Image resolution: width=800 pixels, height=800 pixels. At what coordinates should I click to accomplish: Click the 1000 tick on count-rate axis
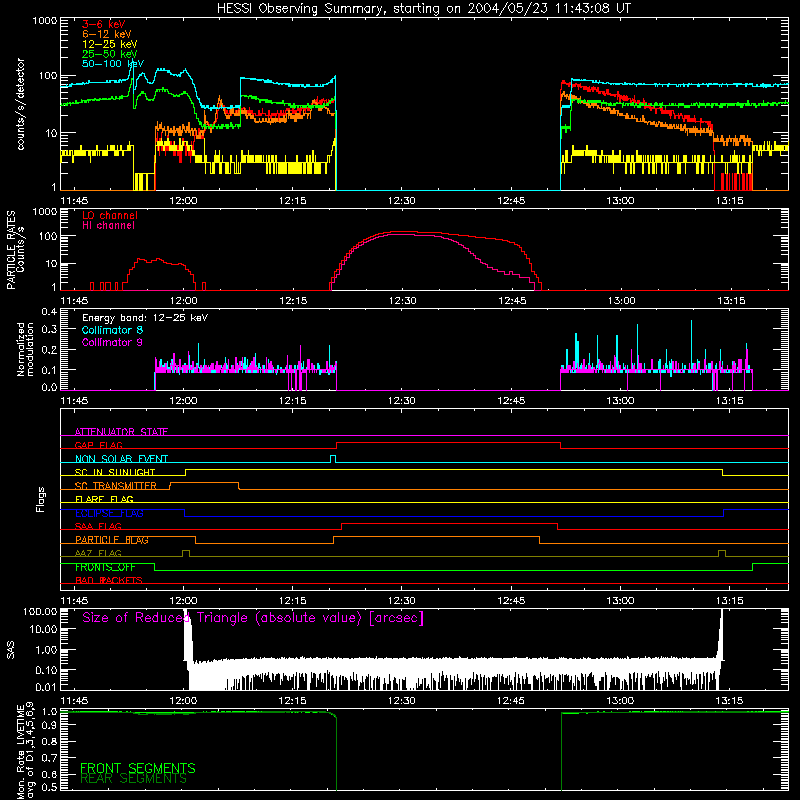[45, 21]
